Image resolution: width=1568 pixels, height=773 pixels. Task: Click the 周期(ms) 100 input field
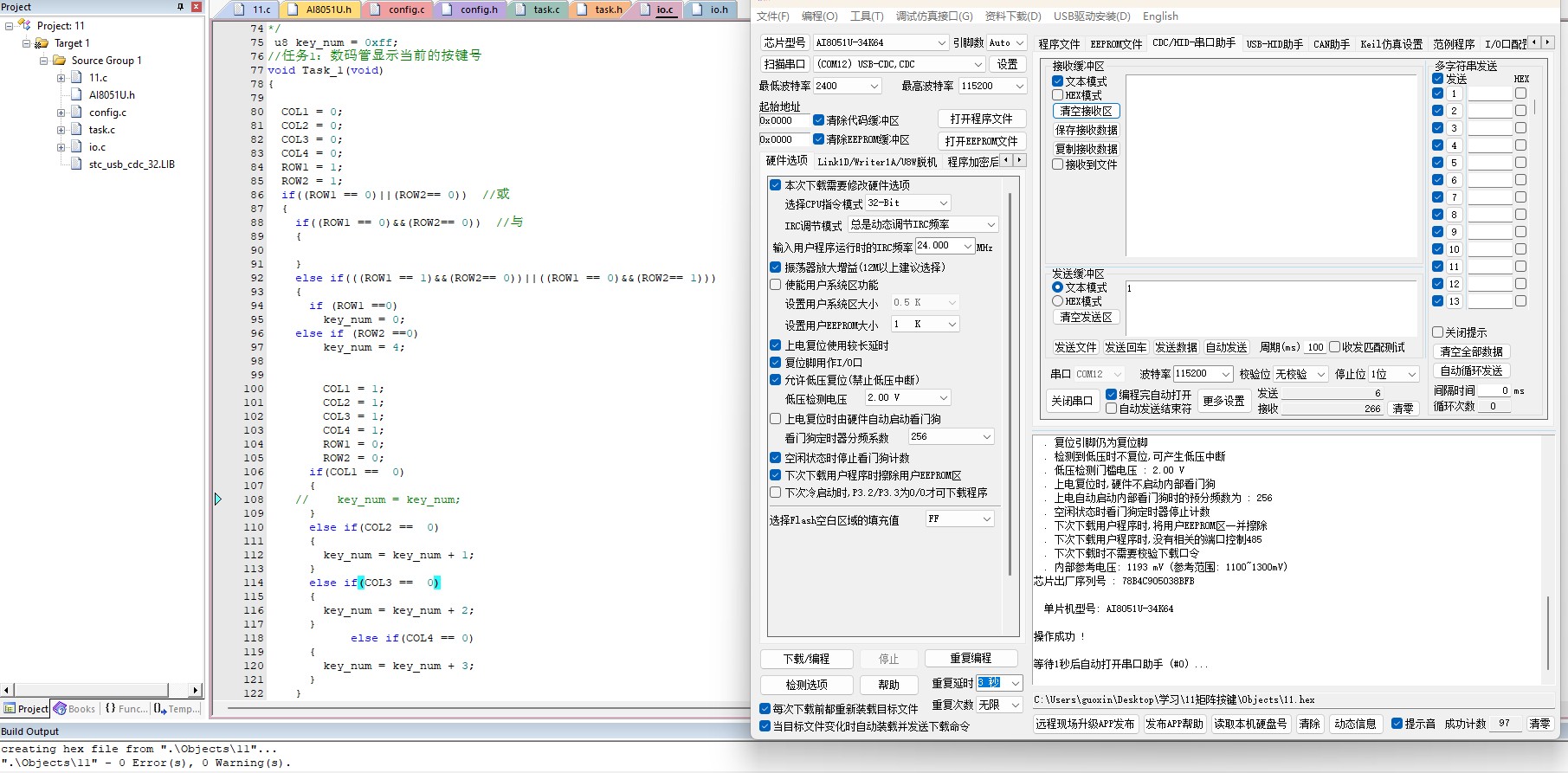(1315, 347)
